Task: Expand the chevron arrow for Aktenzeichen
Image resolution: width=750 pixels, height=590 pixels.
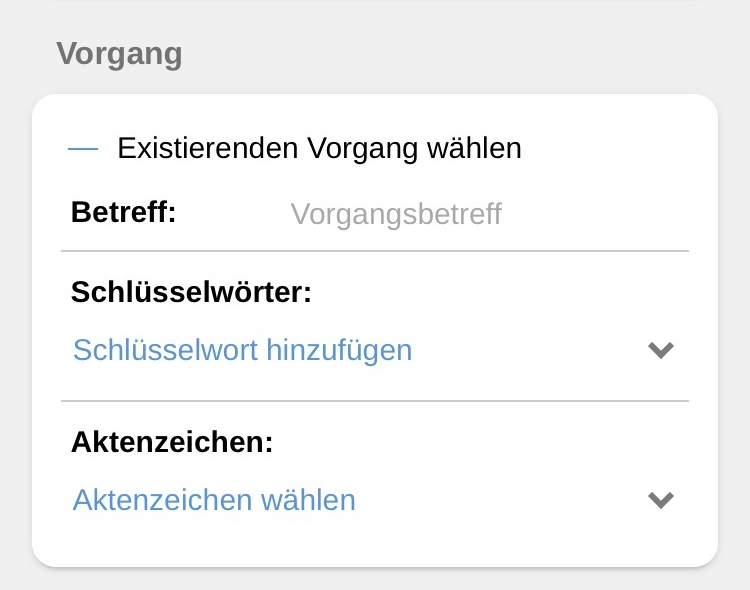Action: pos(661,499)
